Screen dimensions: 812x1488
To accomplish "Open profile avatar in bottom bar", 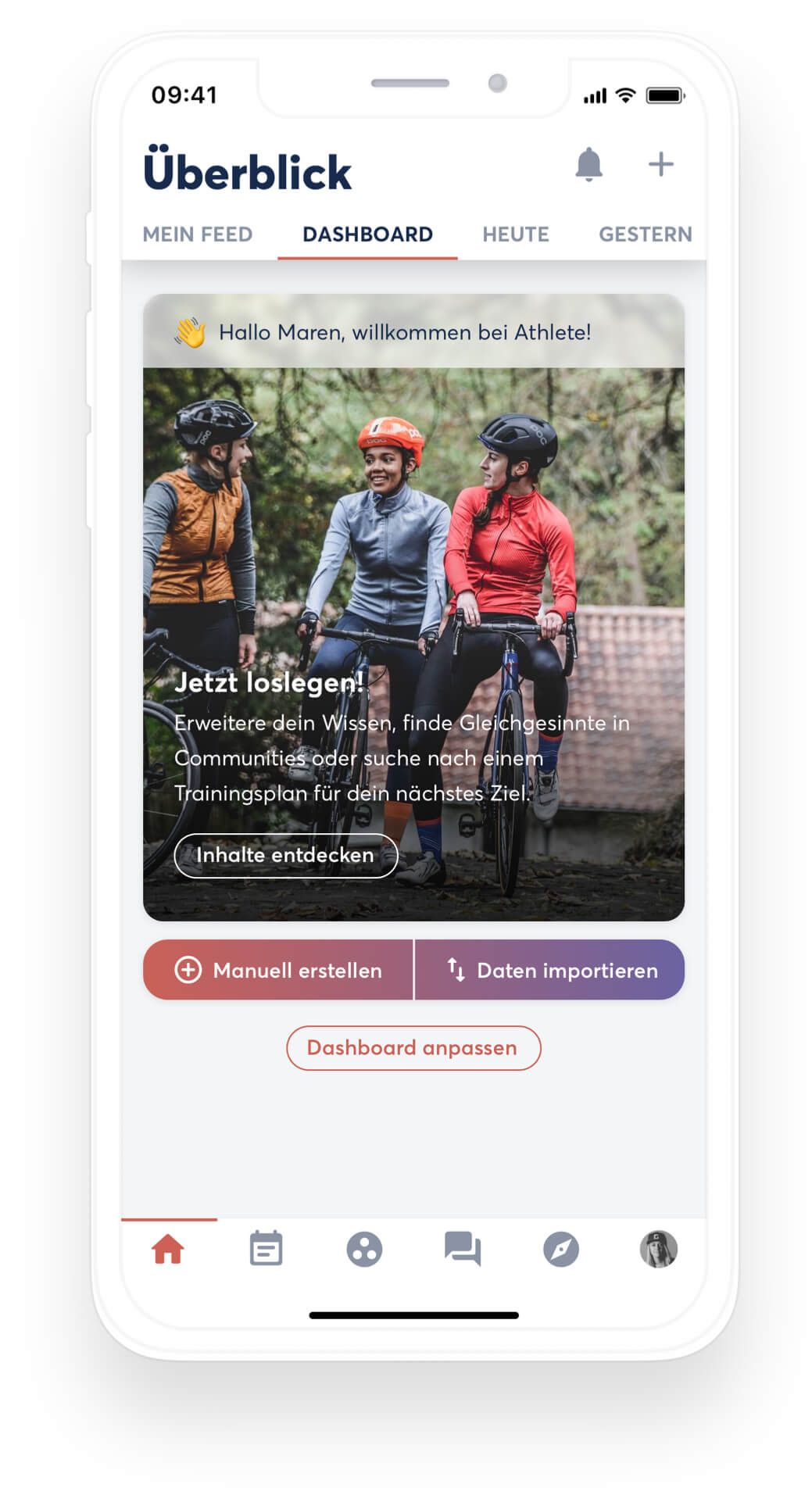I will point(659,1249).
